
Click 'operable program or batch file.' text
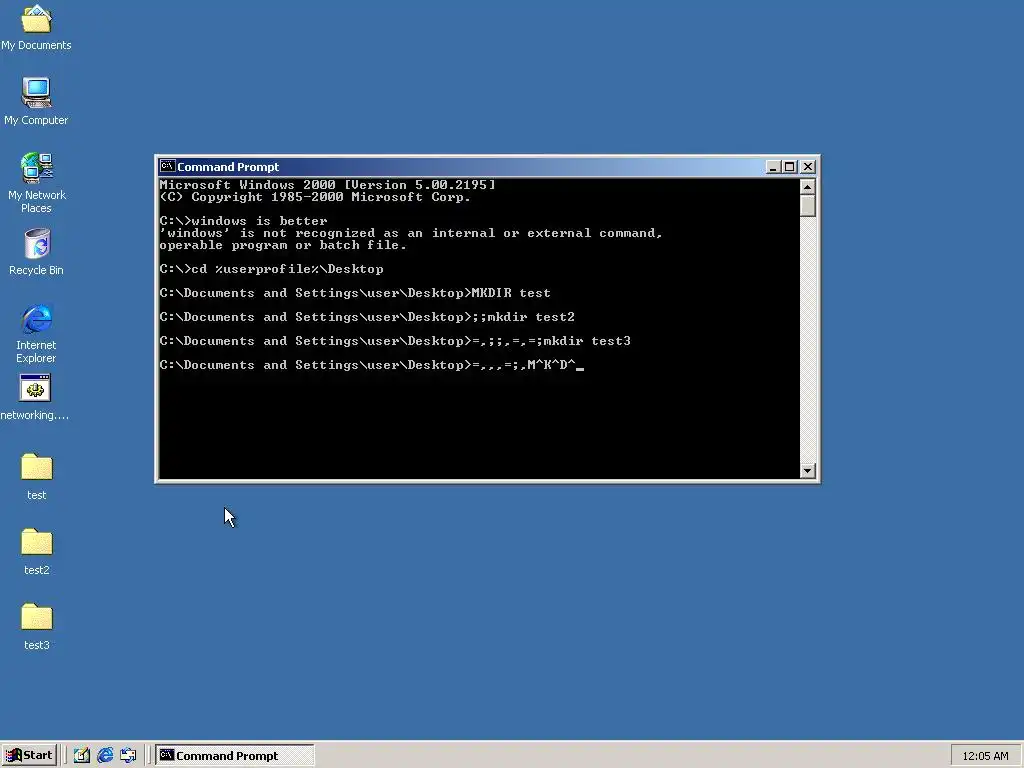coord(283,245)
